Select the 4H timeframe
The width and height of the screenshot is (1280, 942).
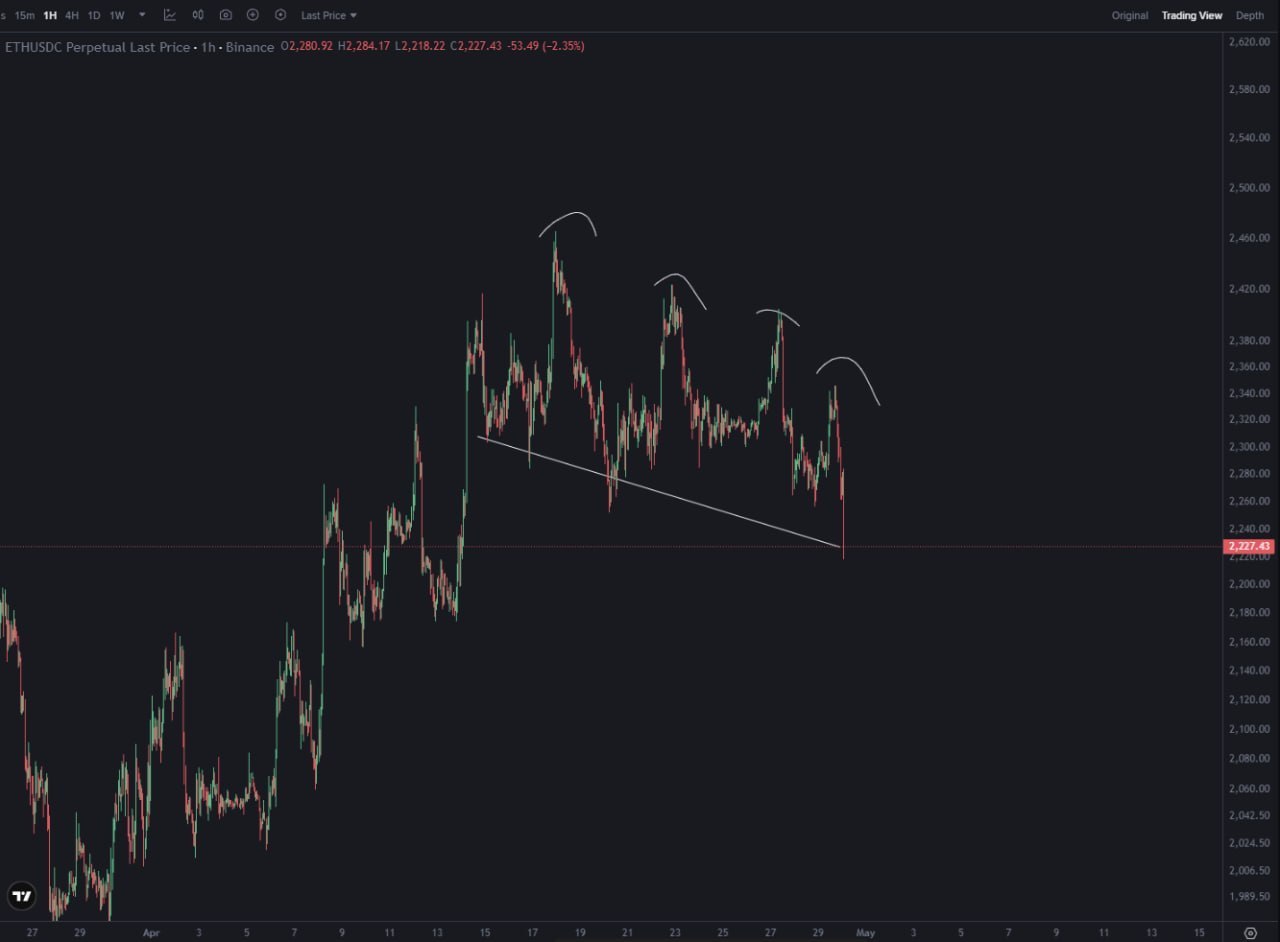pyautogui.click(x=70, y=15)
